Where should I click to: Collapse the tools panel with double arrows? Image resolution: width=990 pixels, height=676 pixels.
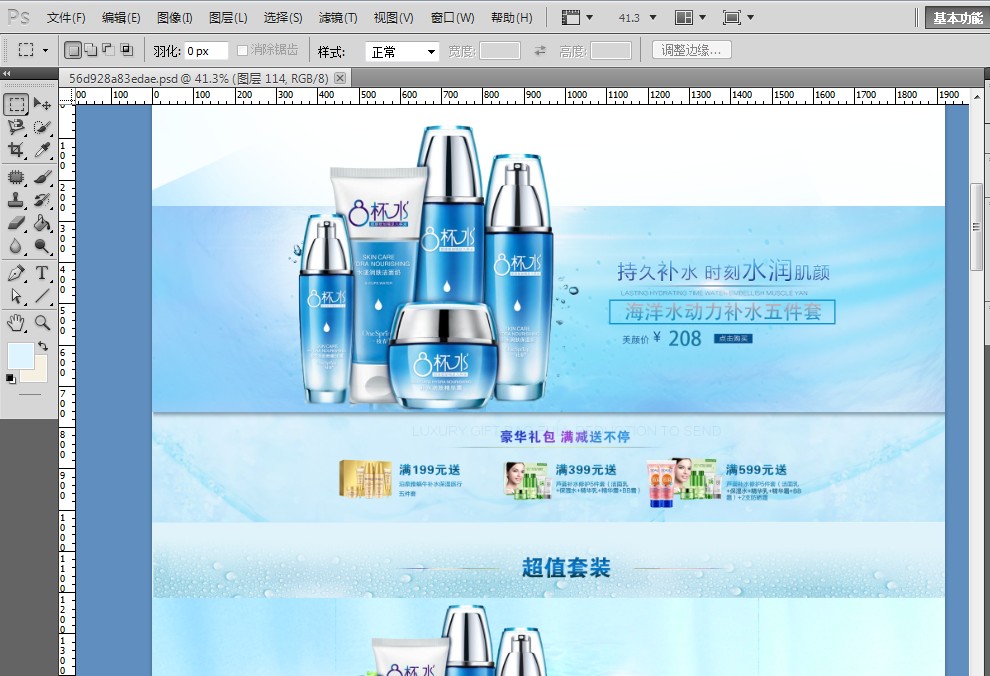point(7,73)
